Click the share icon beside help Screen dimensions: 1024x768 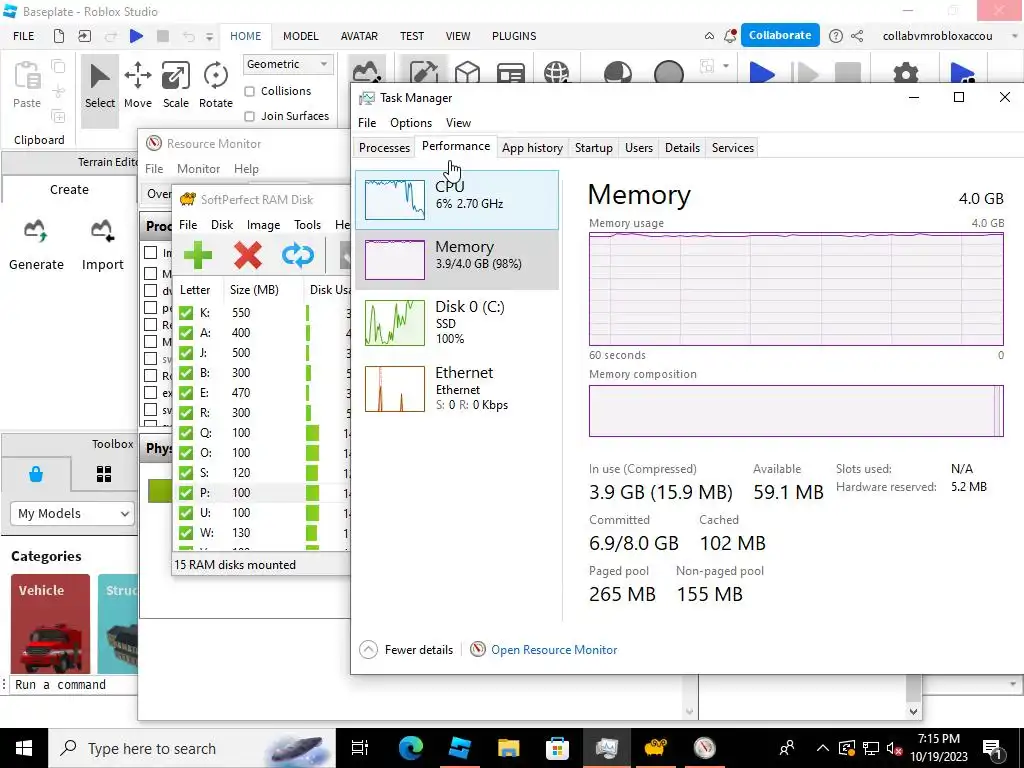pyautogui.click(x=857, y=36)
